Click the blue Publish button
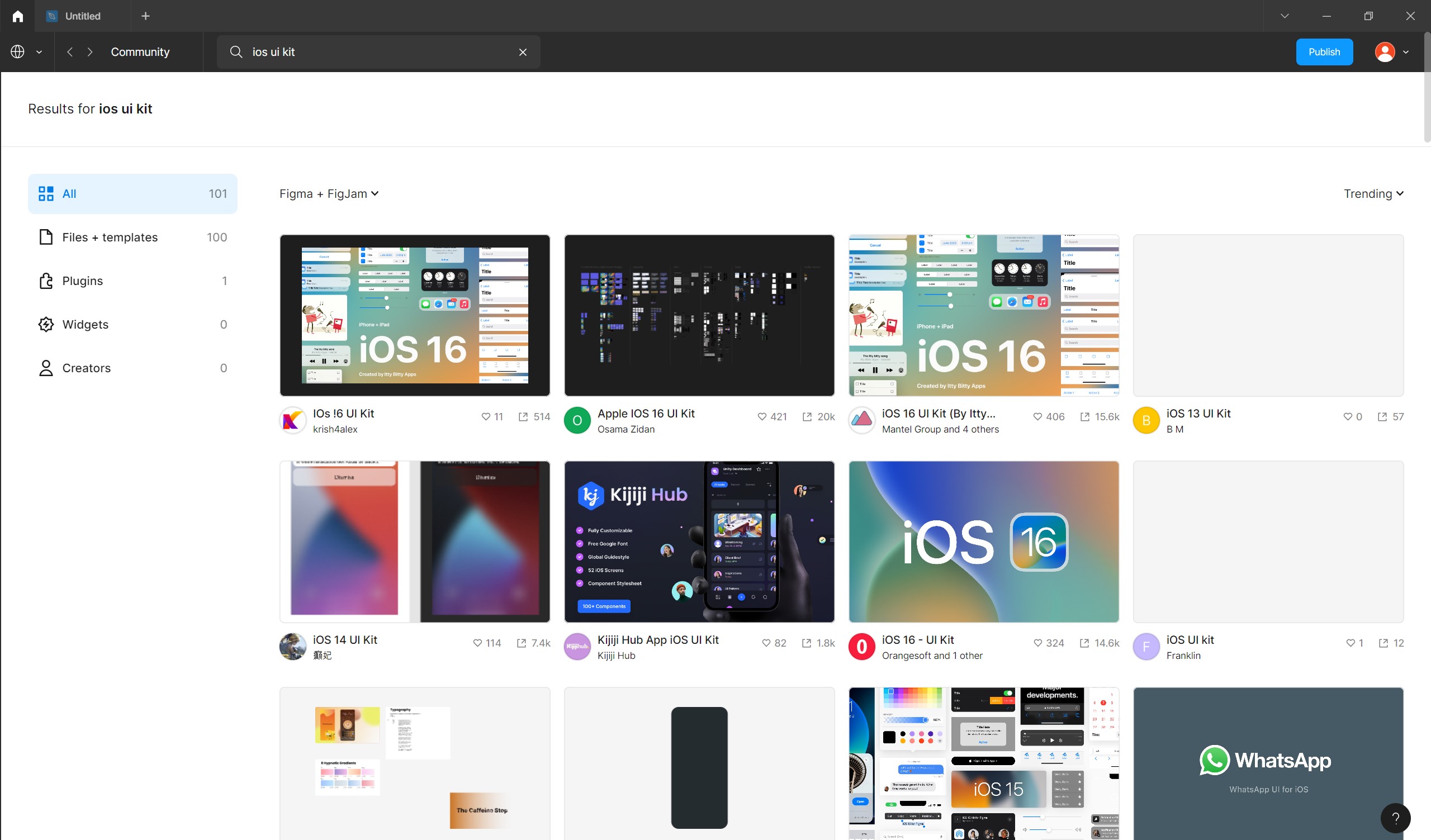 (x=1324, y=52)
